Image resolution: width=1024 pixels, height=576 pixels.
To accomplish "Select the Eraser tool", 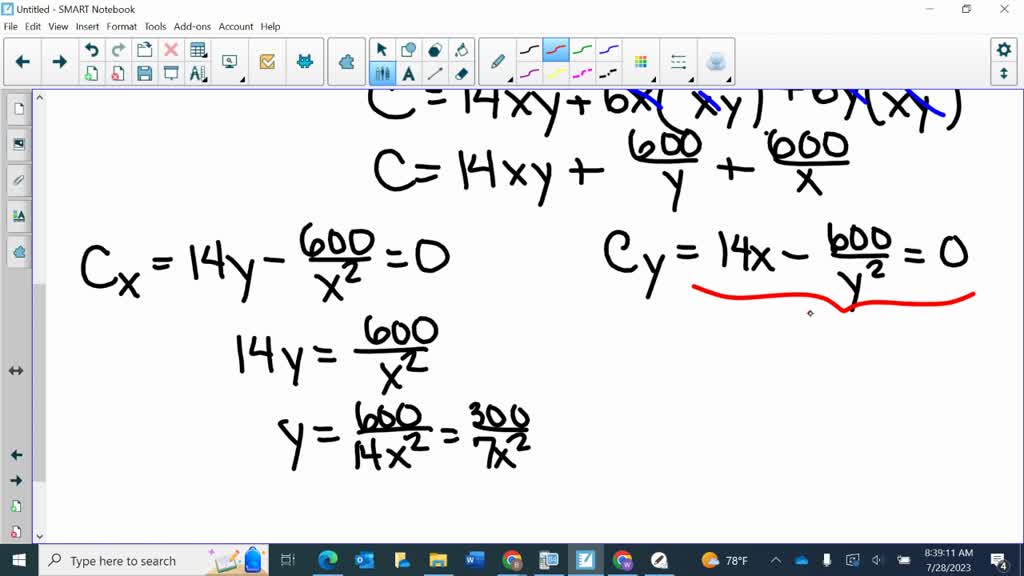I will pos(462,74).
